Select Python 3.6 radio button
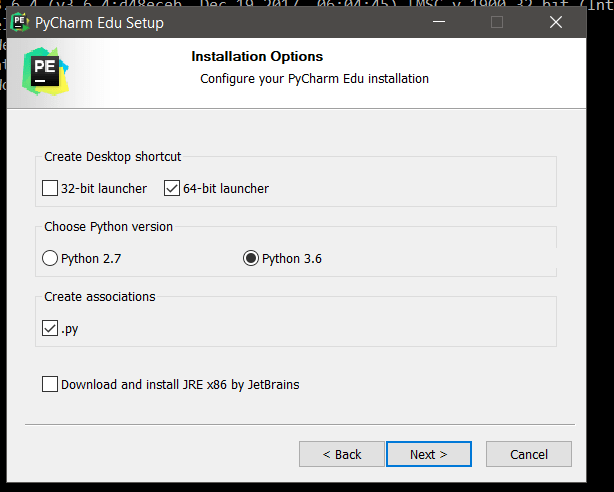This screenshot has width=614, height=492. 251,259
